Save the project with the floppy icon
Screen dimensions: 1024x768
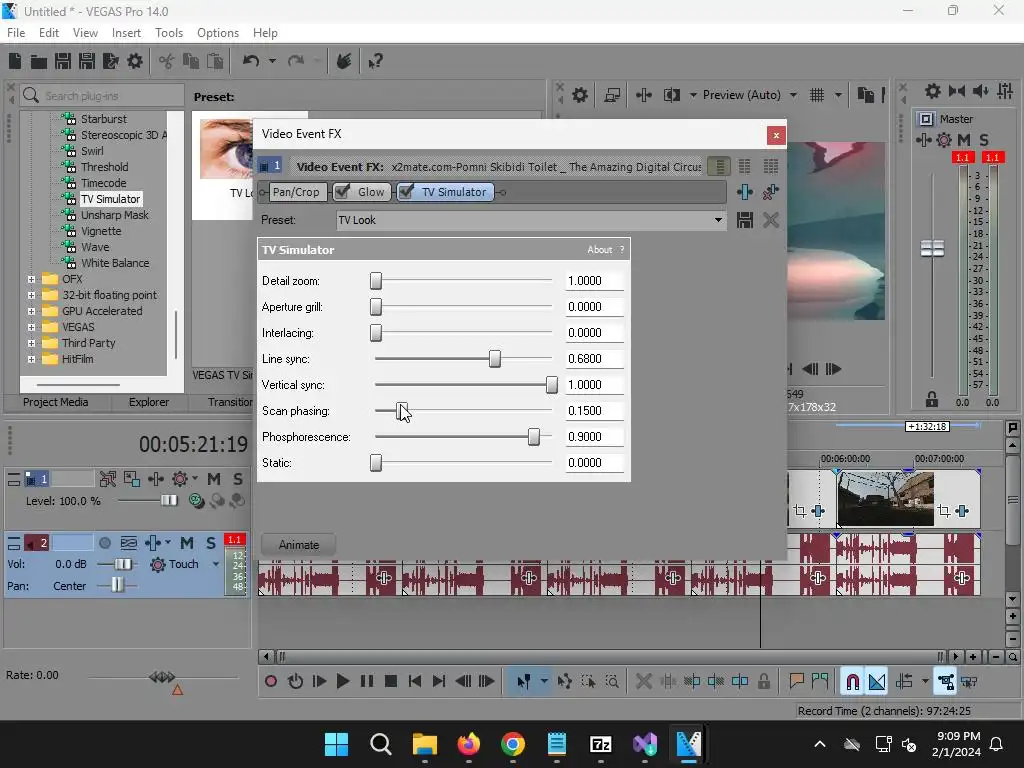pos(63,61)
